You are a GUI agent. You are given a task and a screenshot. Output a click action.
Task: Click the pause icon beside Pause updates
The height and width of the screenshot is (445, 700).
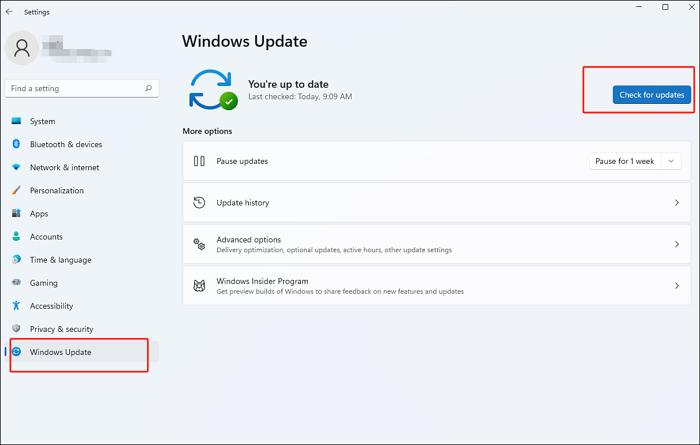point(199,161)
